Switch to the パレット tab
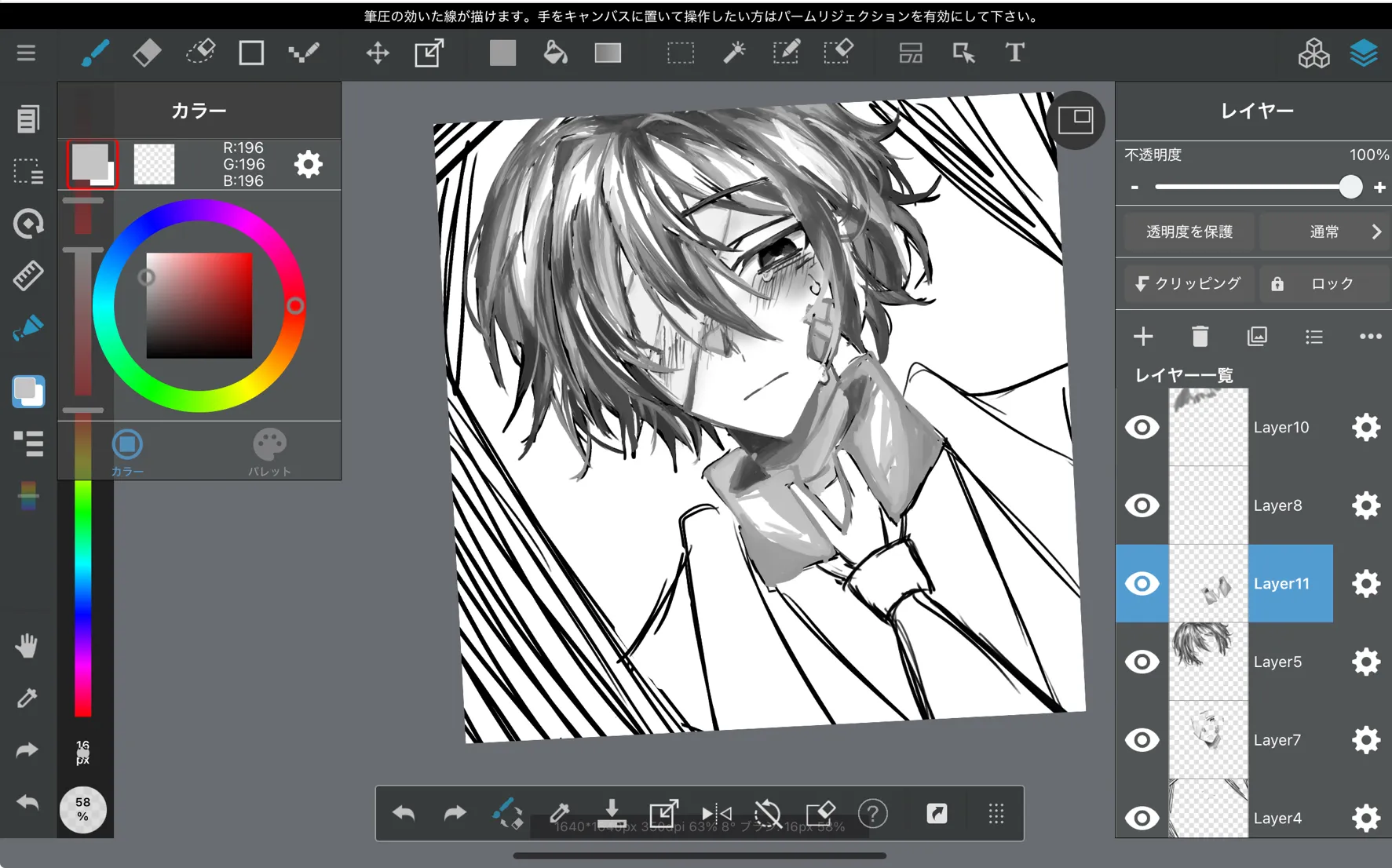 269,452
